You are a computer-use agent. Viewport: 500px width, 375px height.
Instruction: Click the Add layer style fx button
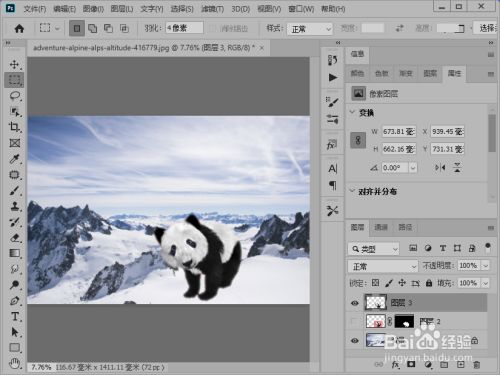pos(395,364)
